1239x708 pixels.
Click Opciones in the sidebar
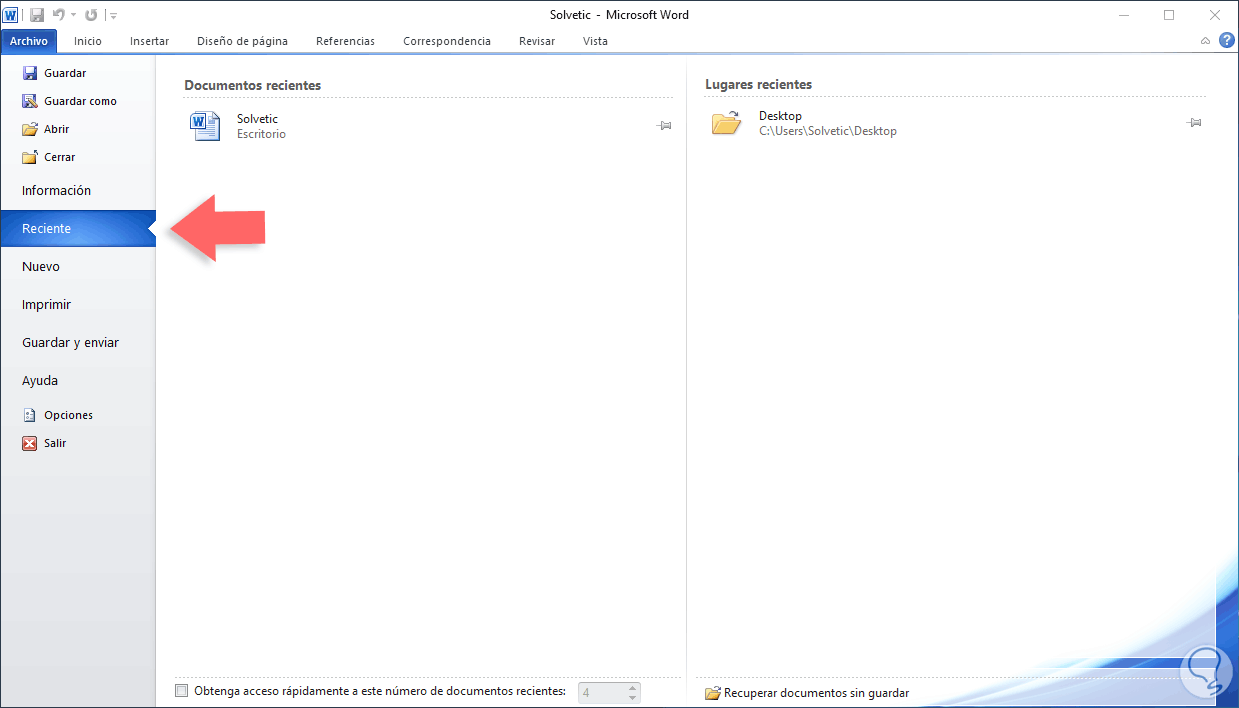(58, 415)
